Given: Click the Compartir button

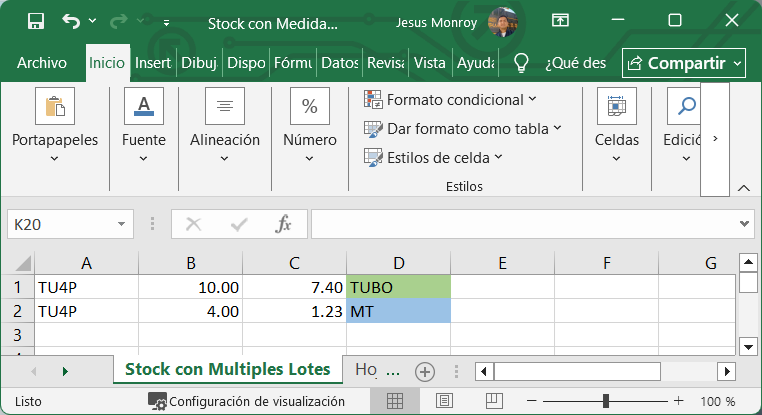Looking at the screenshot, I should [x=684, y=63].
